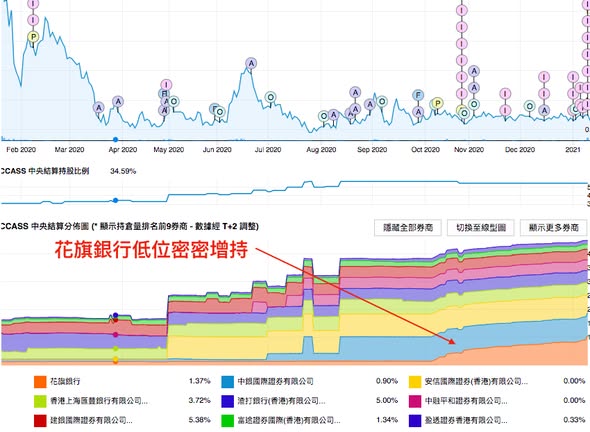Click blue dot on price chart axis near Apr 2020

116,140
